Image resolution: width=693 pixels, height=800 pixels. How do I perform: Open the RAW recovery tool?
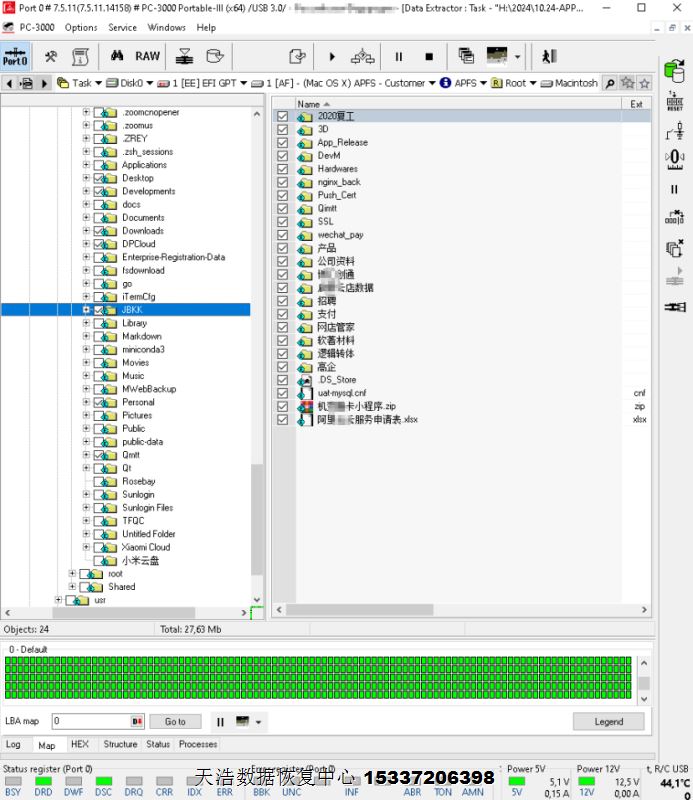tap(147, 57)
